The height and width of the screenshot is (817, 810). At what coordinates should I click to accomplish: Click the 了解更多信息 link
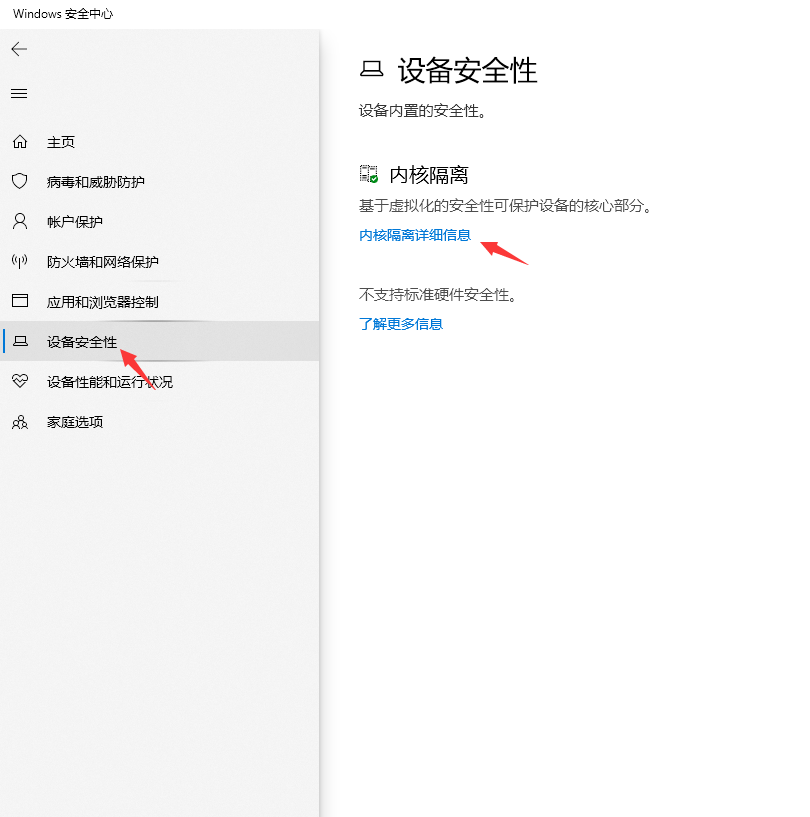point(401,324)
